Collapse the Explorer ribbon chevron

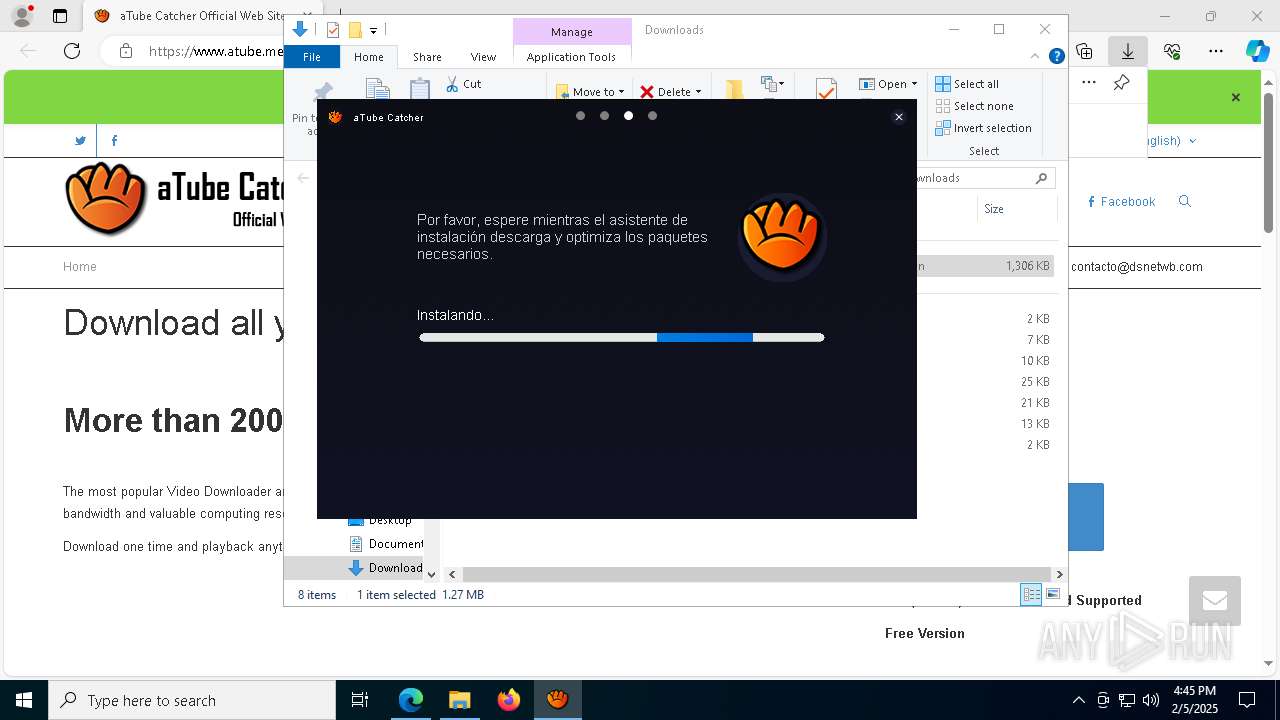click(x=1035, y=56)
